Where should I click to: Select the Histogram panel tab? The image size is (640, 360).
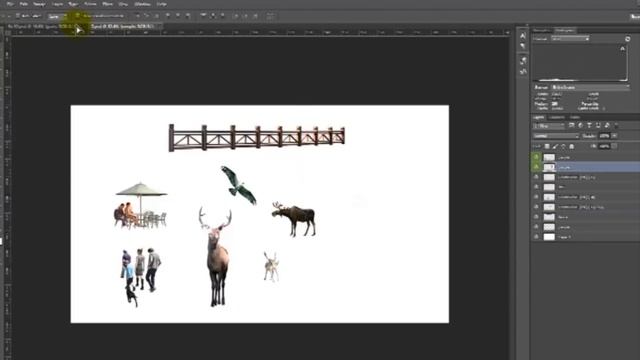coord(565,31)
